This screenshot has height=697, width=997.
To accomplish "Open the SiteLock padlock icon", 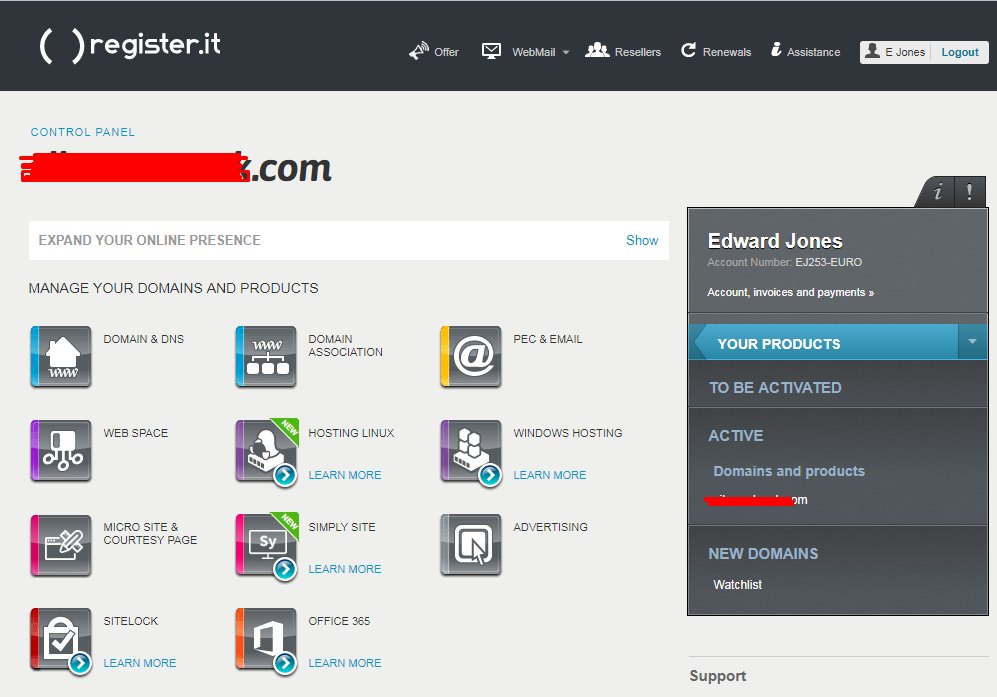I will [x=61, y=639].
